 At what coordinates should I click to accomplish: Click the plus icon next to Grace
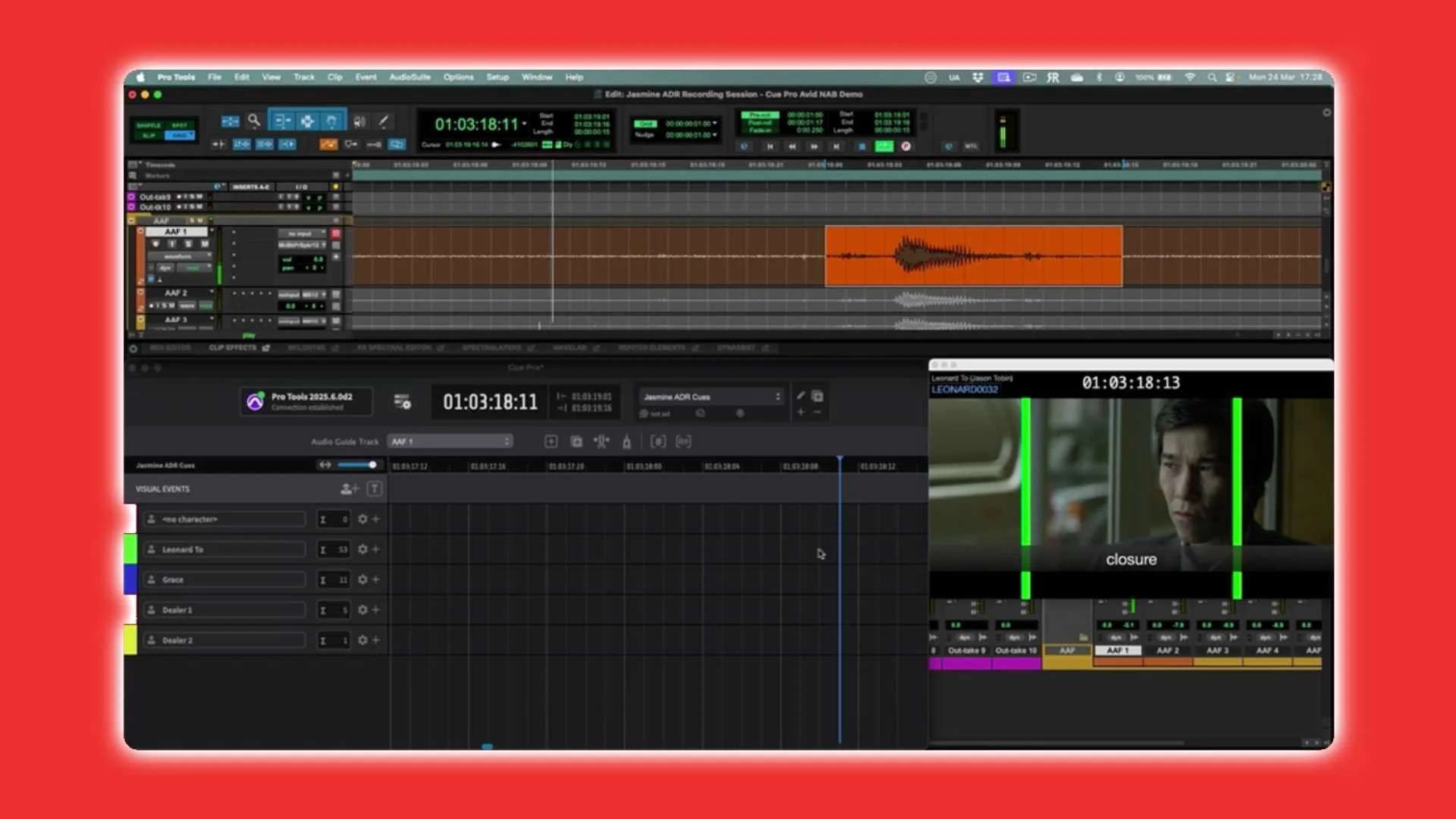(375, 580)
